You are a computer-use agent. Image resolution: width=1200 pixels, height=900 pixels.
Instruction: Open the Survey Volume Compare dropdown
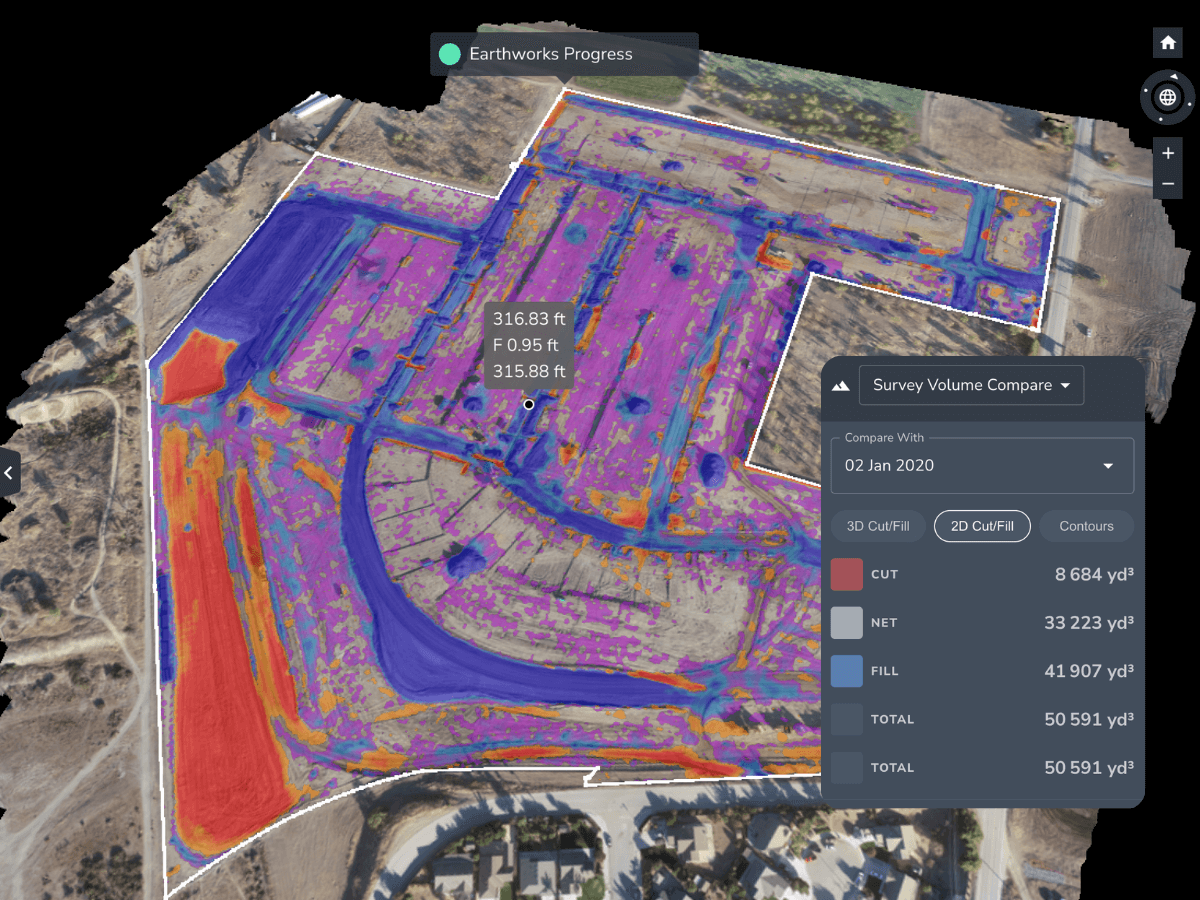pyautogui.click(x=971, y=385)
